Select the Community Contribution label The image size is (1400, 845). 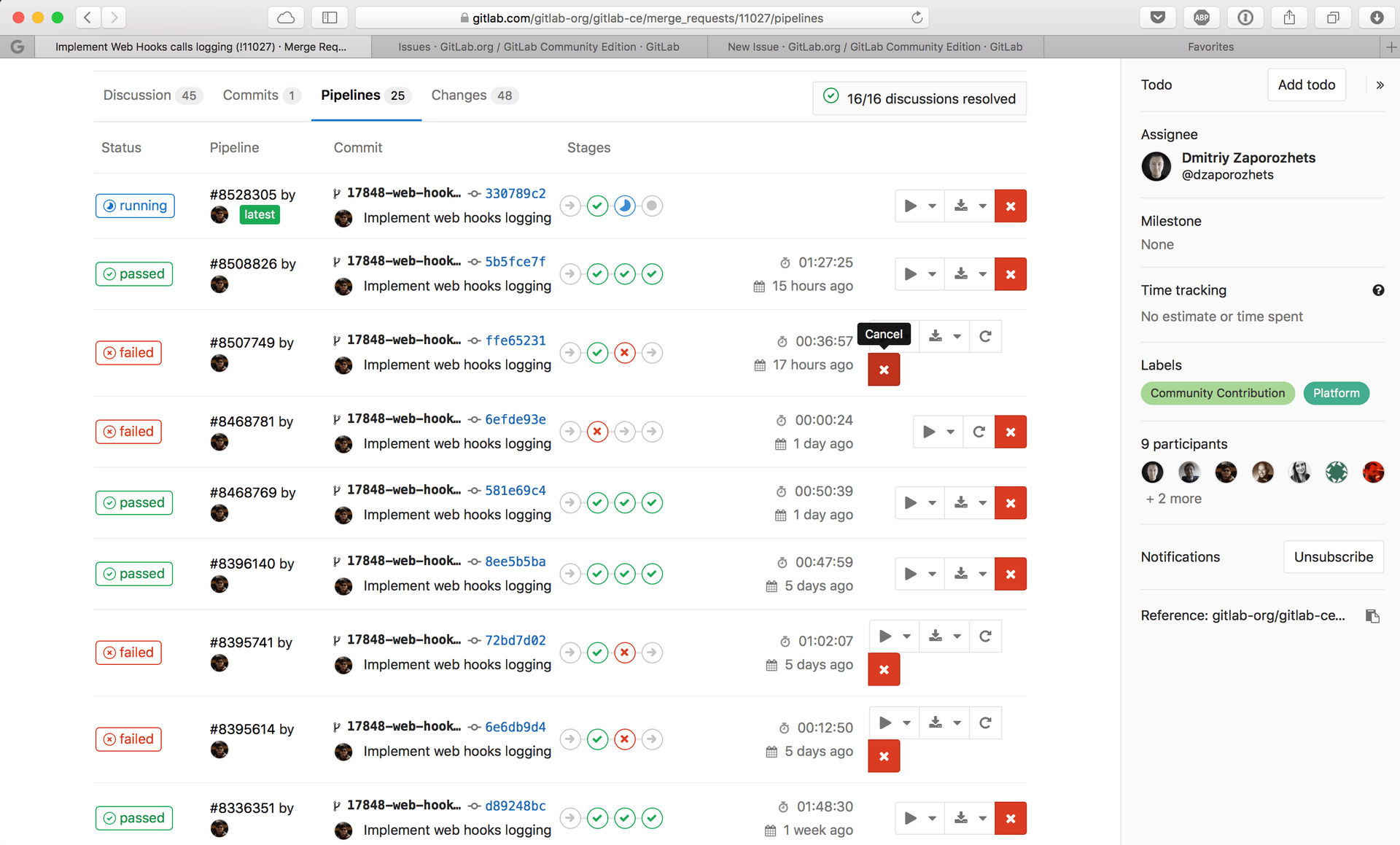pos(1217,393)
